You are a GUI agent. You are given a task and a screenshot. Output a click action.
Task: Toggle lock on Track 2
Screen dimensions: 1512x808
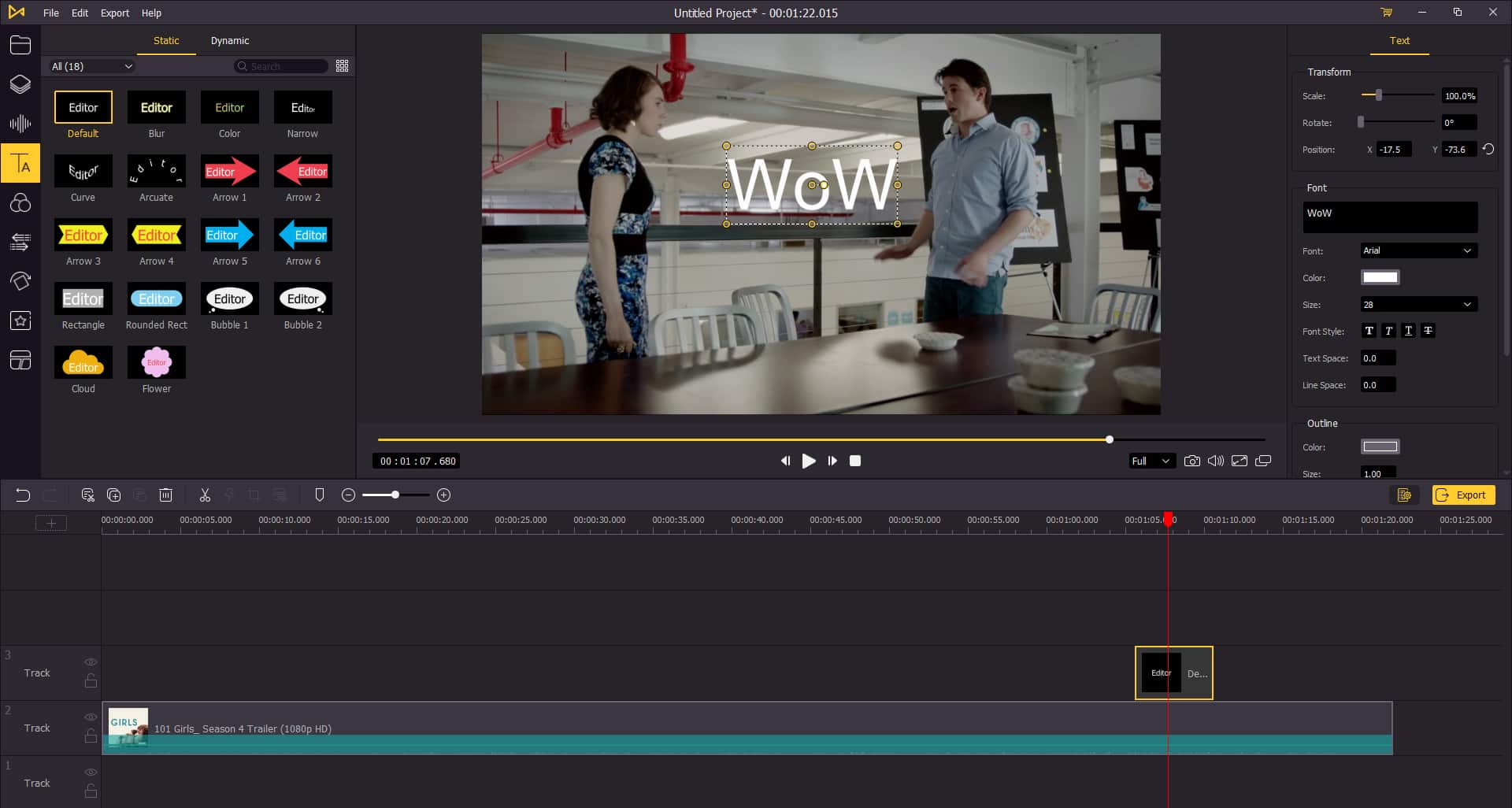pyautogui.click(x=91, y=736)
